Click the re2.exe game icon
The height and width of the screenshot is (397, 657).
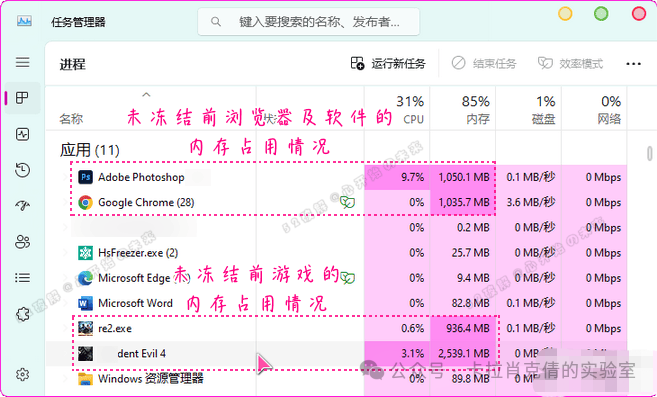pos(85,328)
